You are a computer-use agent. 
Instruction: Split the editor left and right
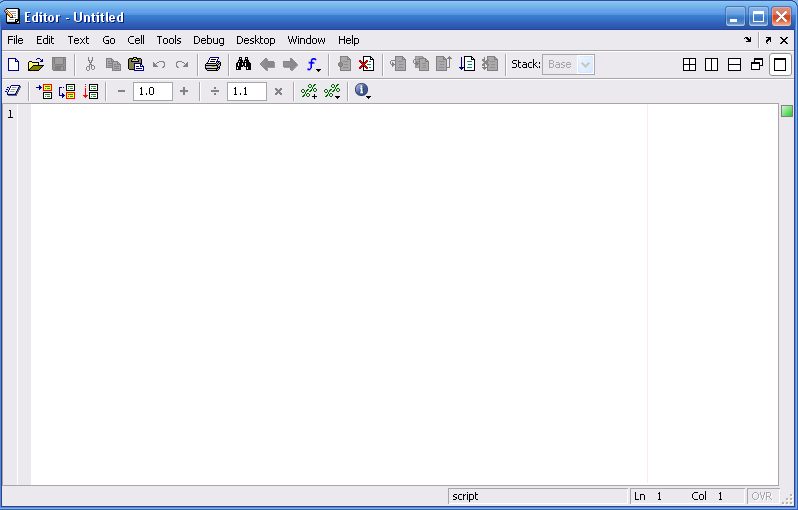click(711, 65)
